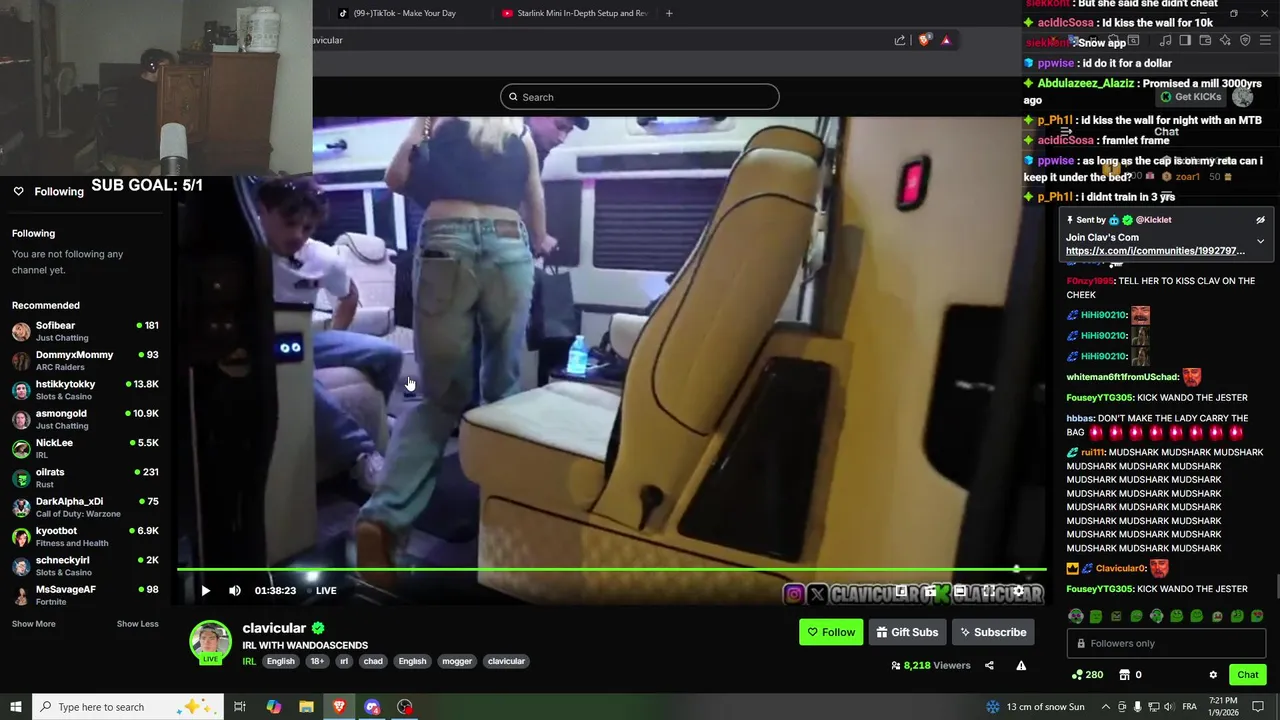Open video player settings gear
The width and height of the screenshot is (1280, 720).
point(1019,591)
